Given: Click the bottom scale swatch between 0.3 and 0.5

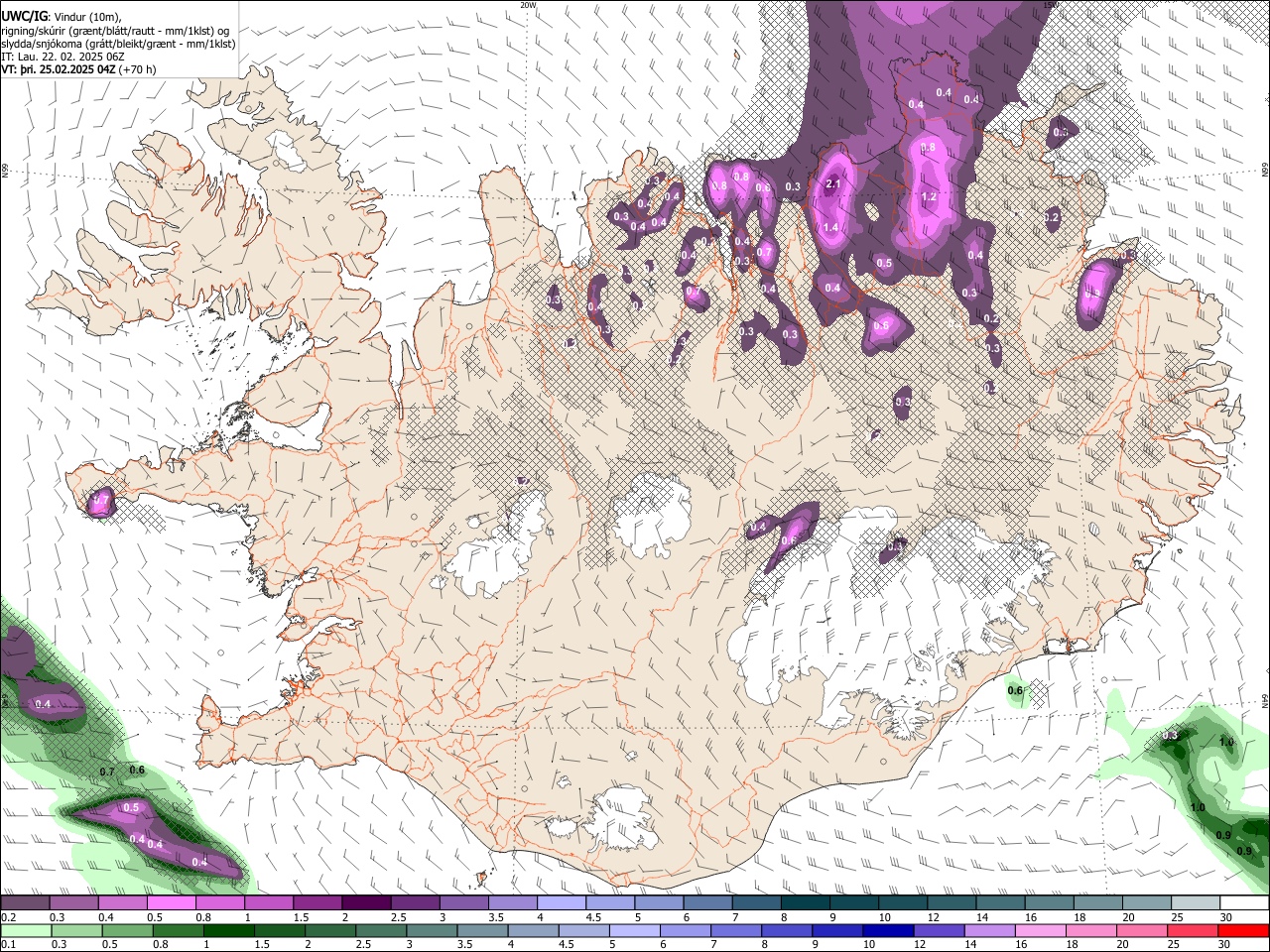Looking at the screenshot, I should [x=74, y=930].
